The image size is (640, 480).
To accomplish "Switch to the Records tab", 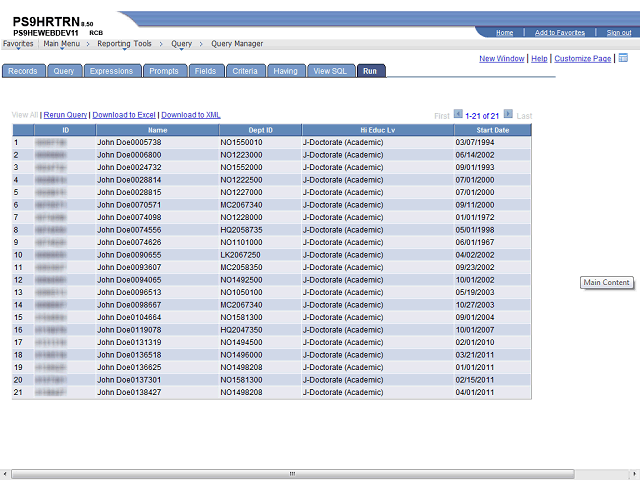I will point(23,71).
